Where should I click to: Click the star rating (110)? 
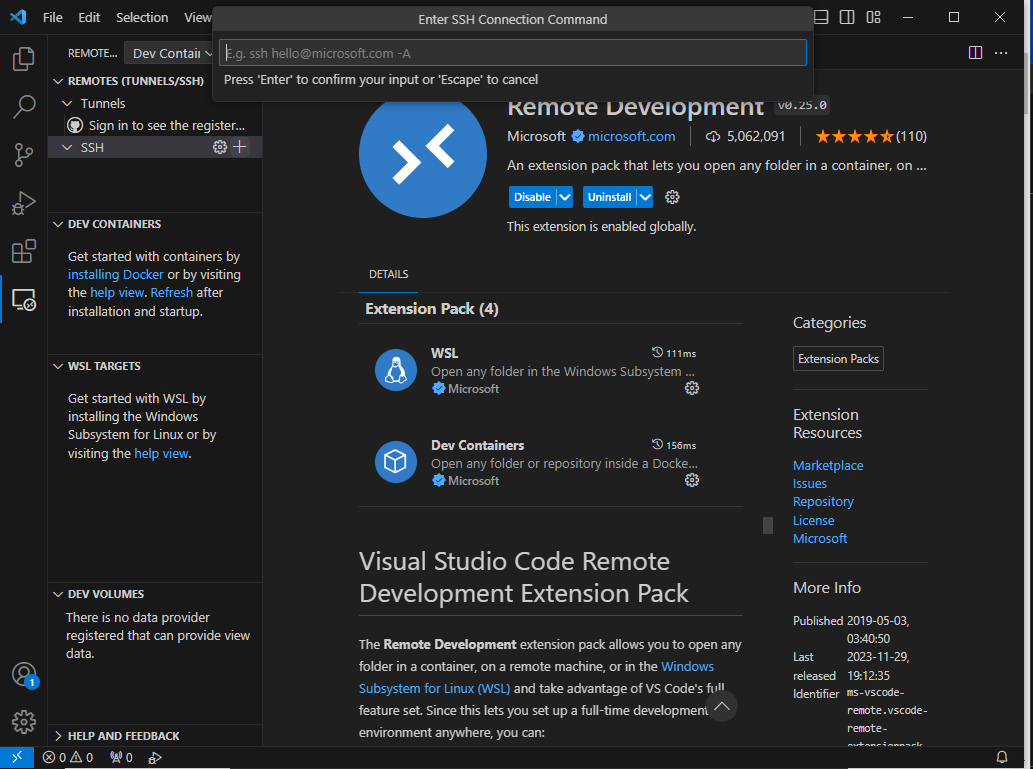[871, 136]
